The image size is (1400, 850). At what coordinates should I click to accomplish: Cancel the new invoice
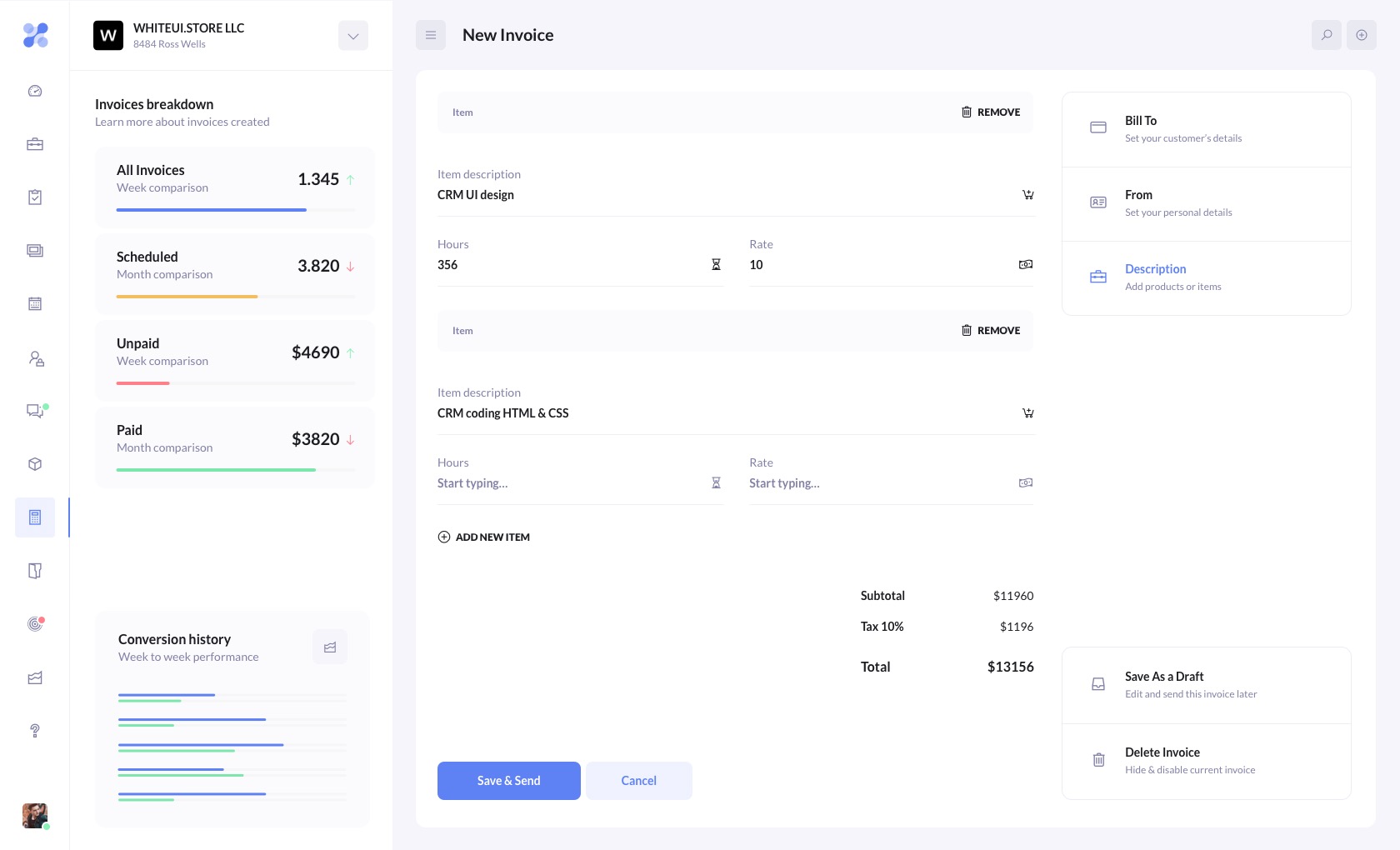(x=639, y=781)
